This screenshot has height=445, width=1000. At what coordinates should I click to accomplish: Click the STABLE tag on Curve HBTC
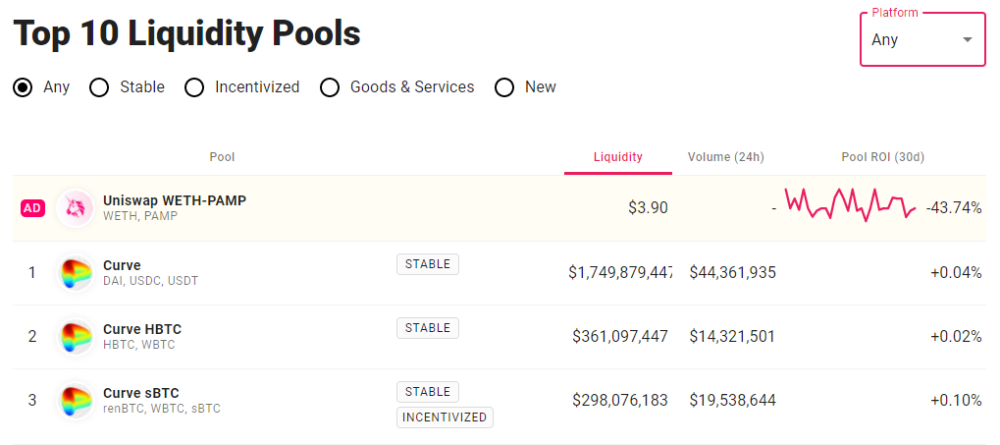428,328
